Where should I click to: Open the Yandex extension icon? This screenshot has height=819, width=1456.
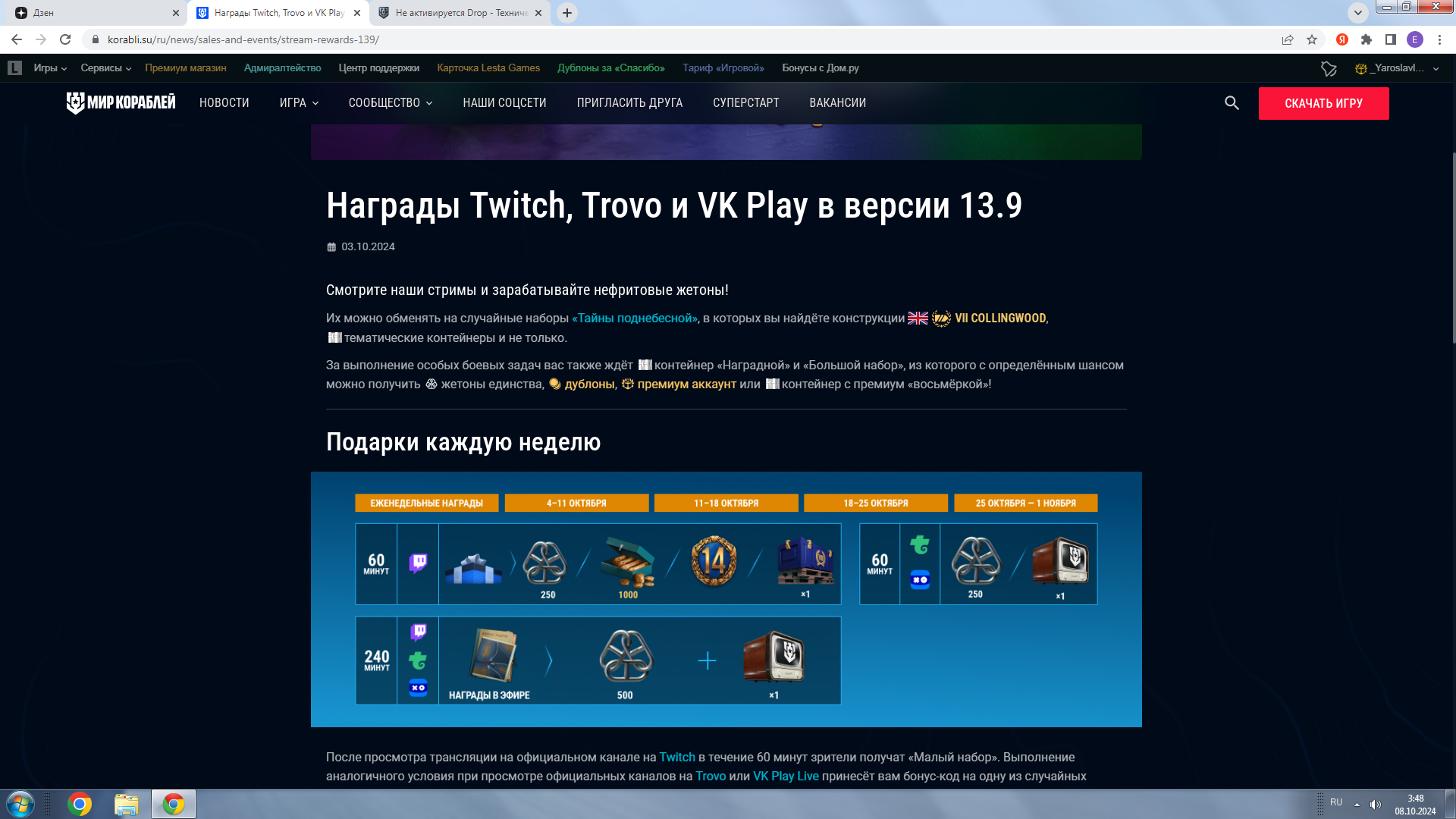coord(1342,39)
